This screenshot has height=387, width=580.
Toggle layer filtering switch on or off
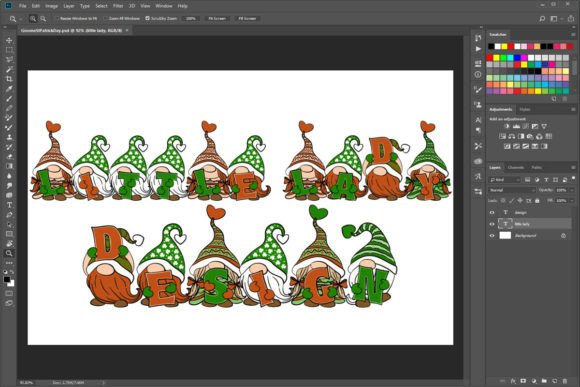click(x=573, y=179)
